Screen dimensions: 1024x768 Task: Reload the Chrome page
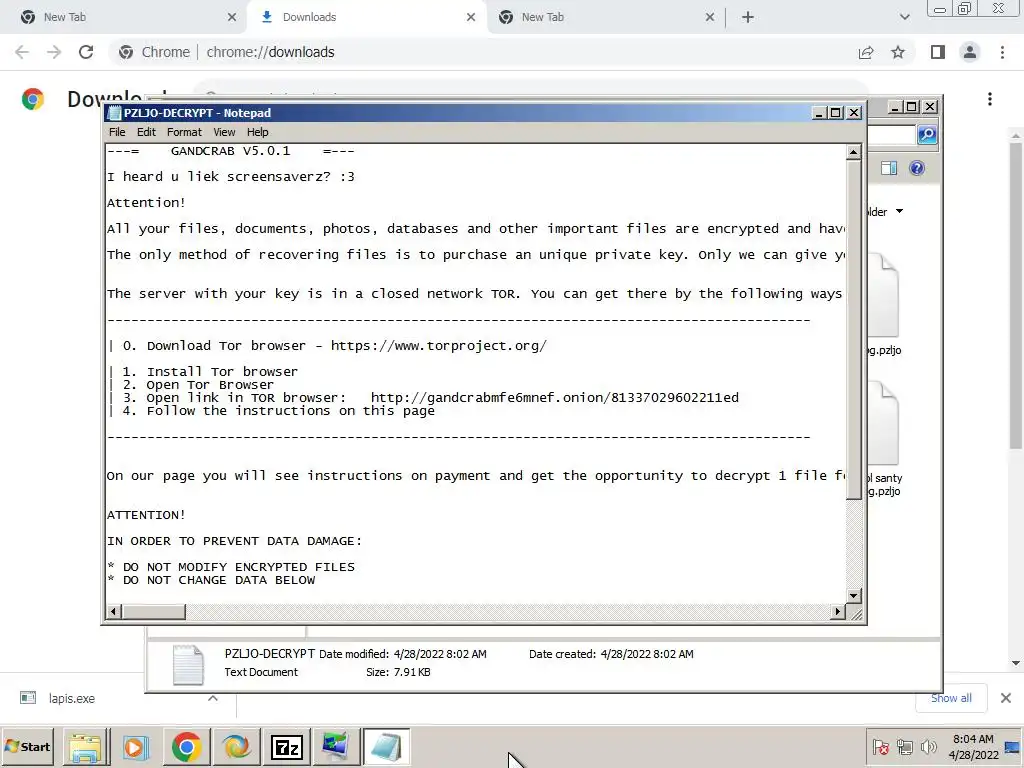click(86, 52)
